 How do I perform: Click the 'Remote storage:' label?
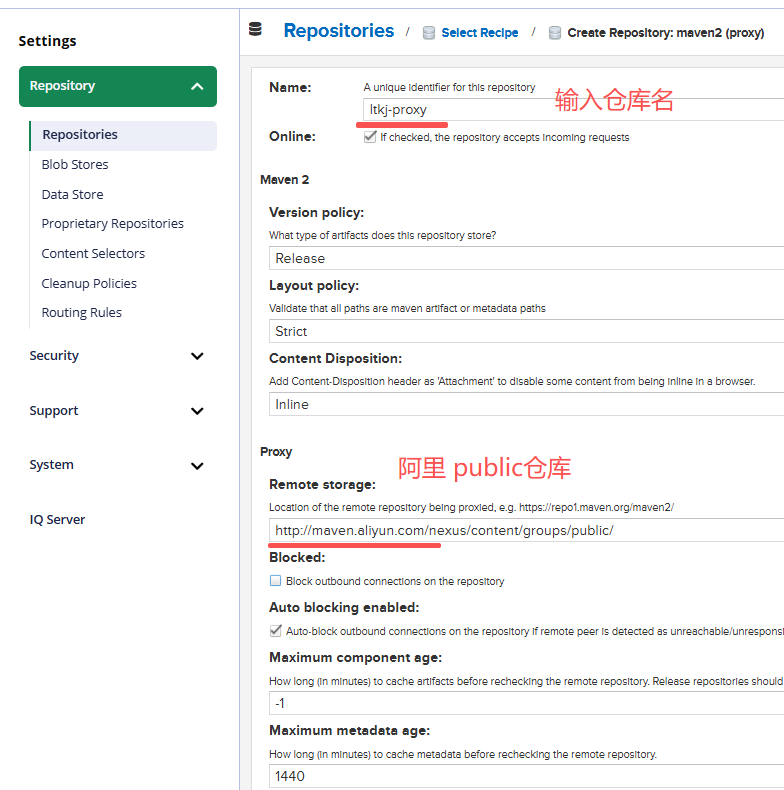(x=322, y=485)
